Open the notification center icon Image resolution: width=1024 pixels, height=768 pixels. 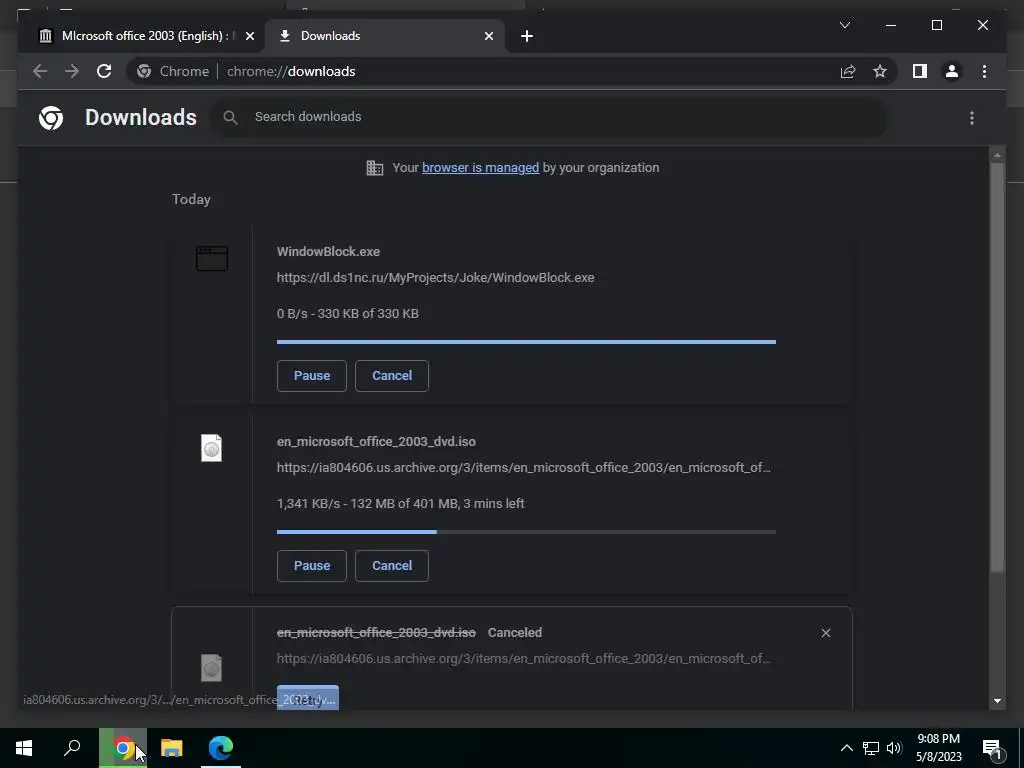pyautogui.click(x=993, y=748)
